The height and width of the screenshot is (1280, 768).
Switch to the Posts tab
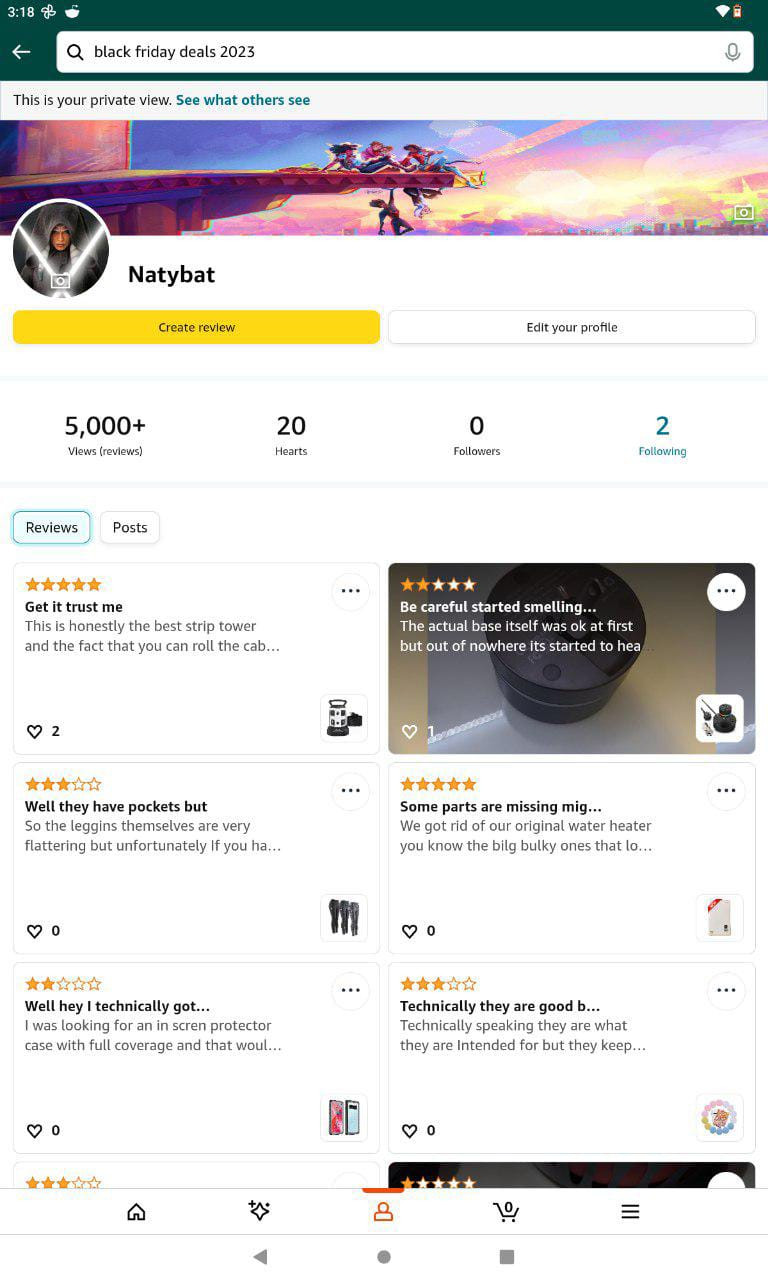point(130,527)
